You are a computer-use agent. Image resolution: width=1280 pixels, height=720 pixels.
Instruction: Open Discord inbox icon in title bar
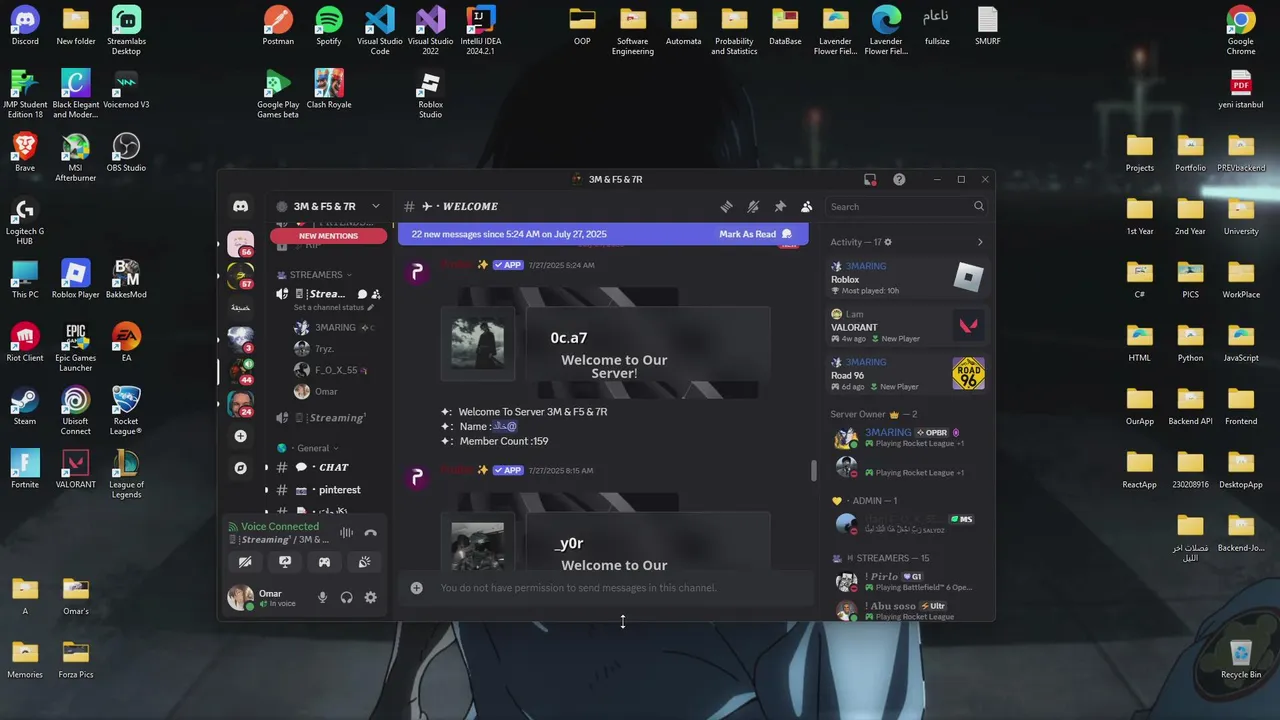click(870, 179)
